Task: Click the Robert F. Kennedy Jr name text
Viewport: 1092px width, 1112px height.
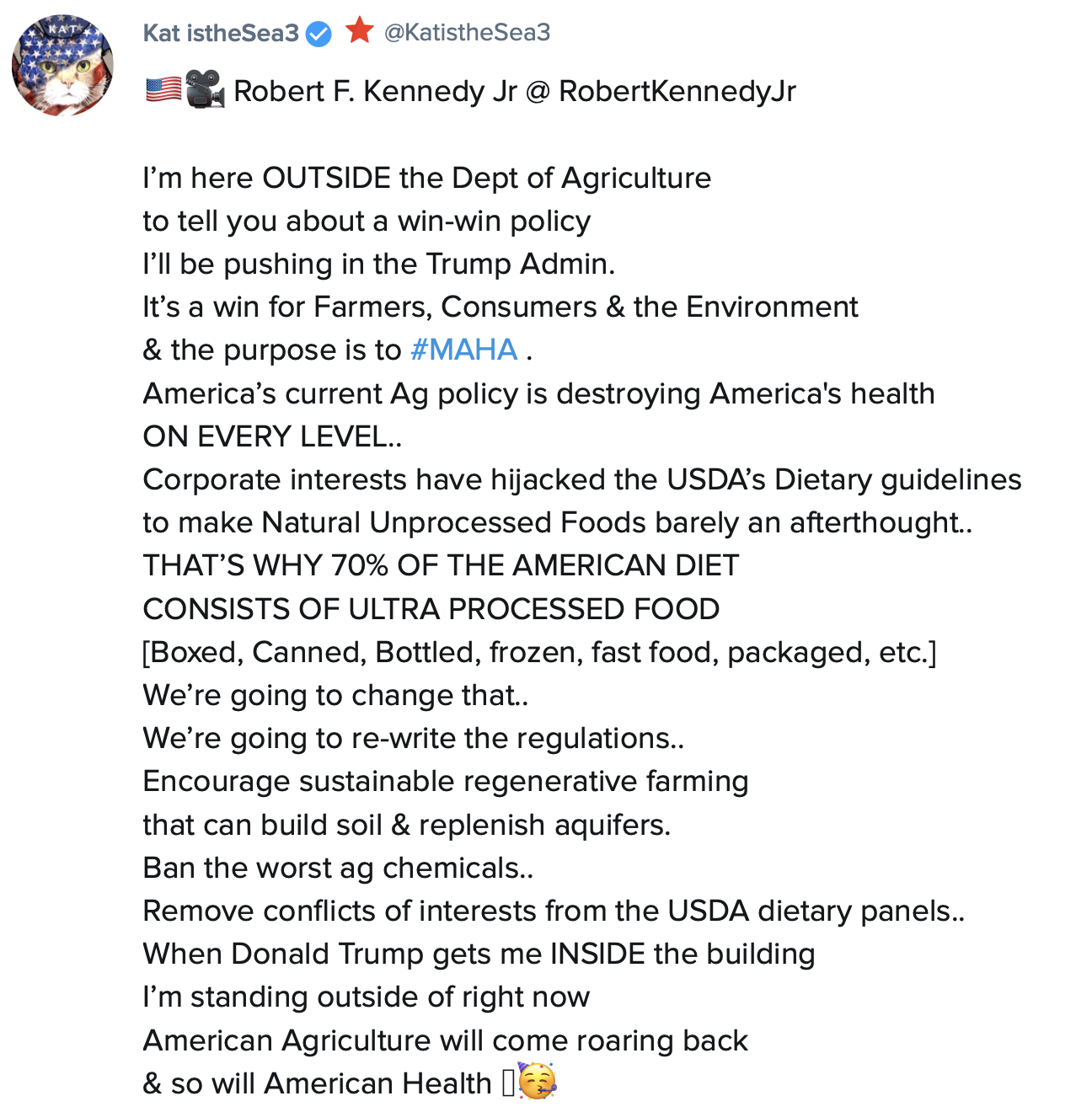Action: pos(375,91)
